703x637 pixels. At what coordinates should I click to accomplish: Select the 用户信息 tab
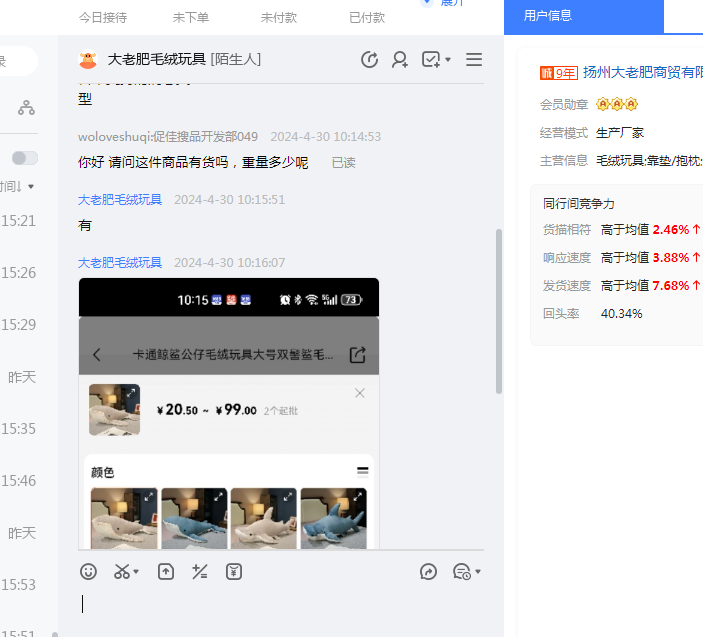point(548,16)
